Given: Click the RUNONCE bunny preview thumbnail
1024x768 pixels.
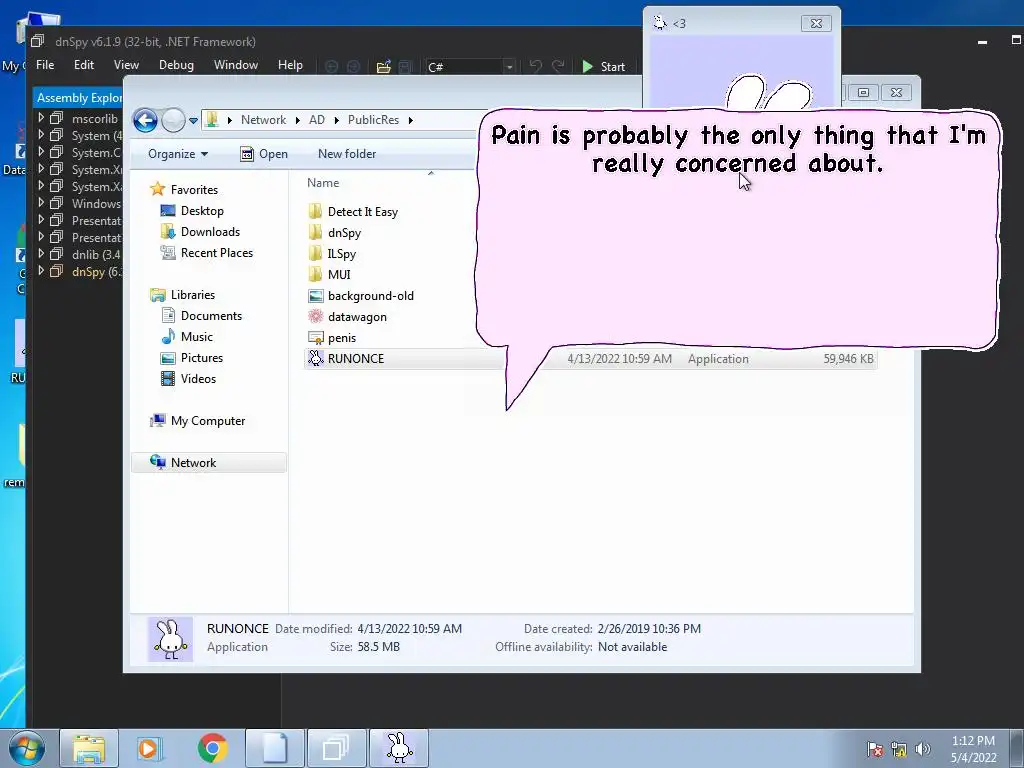Looking at the screenshot, I should pyautogui.click(x=170, y=639).
